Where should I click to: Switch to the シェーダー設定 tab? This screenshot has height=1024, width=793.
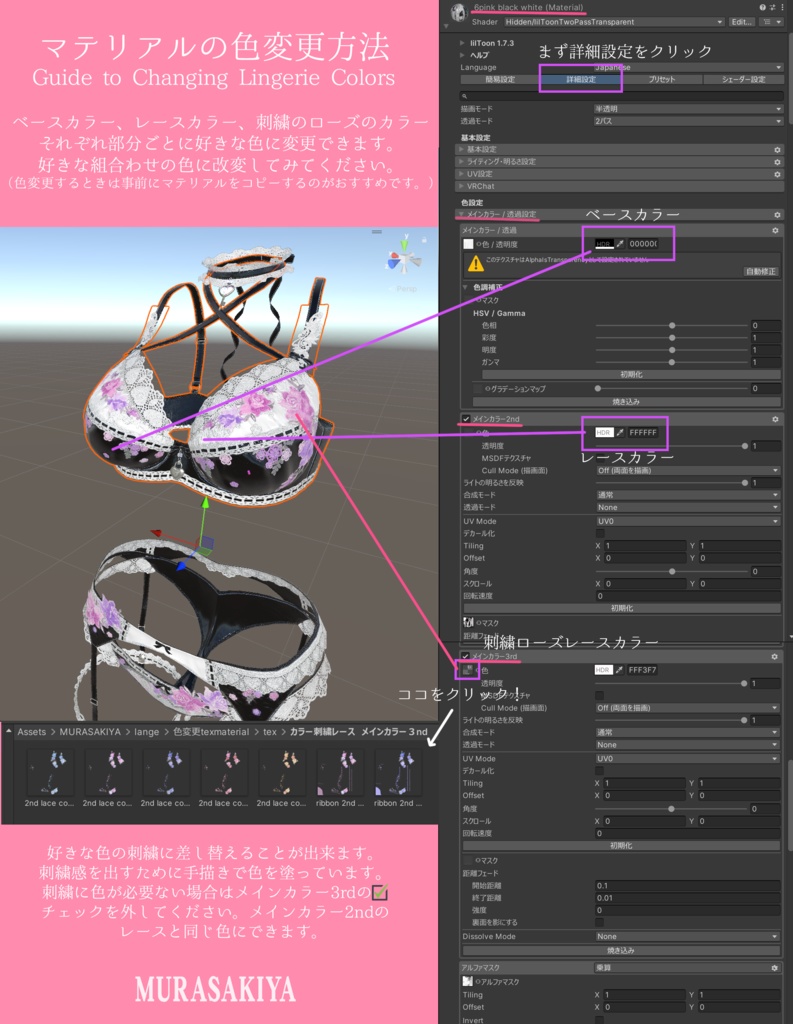pos(743,80)
